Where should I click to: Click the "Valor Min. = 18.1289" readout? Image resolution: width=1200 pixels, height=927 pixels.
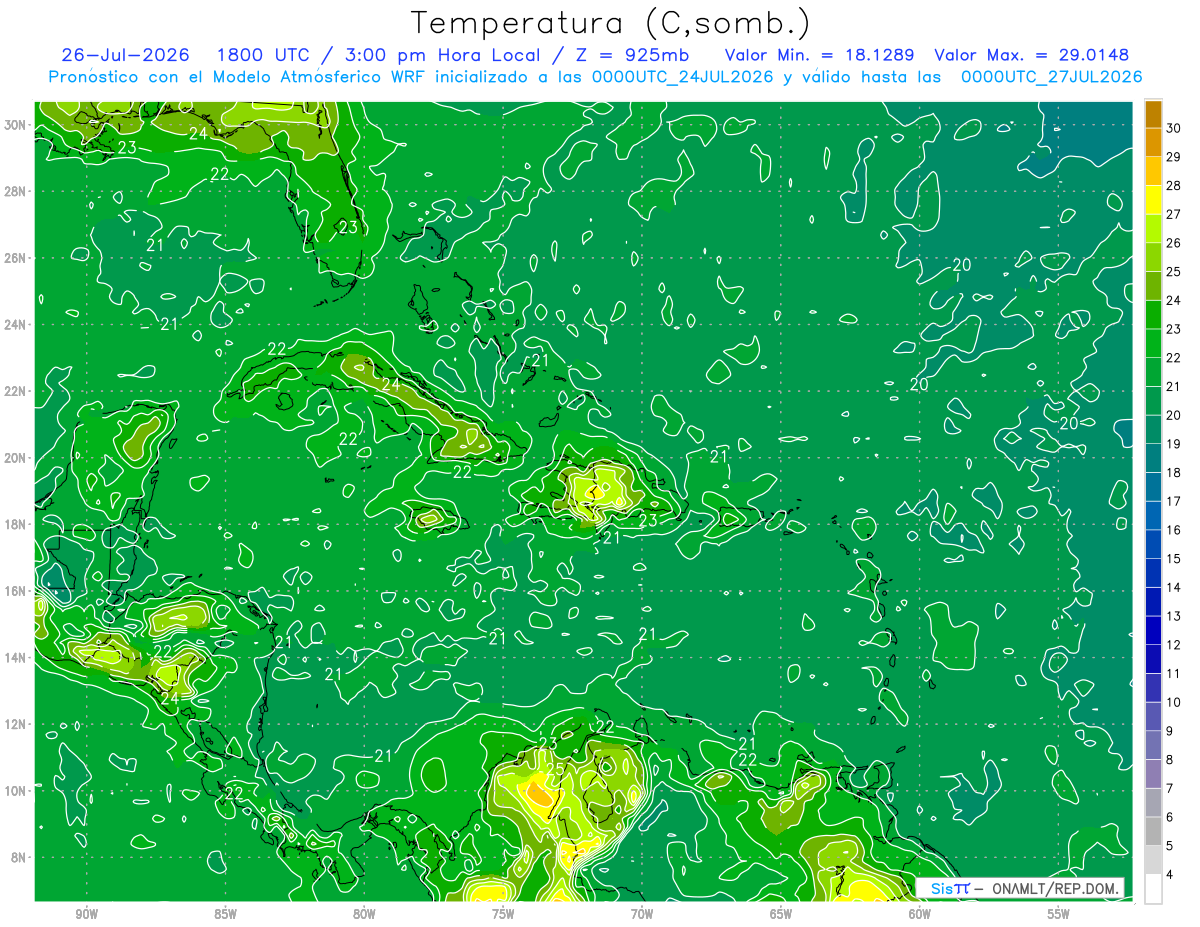coord(820,55)
